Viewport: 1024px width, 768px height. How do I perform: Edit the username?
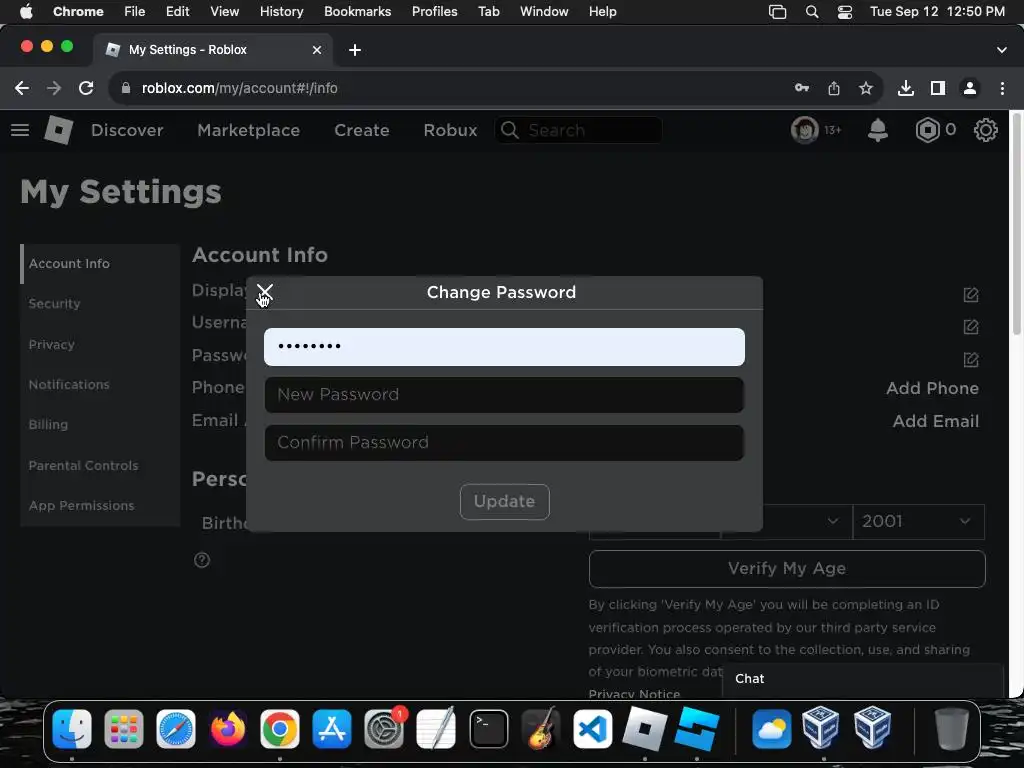point(971,327)
